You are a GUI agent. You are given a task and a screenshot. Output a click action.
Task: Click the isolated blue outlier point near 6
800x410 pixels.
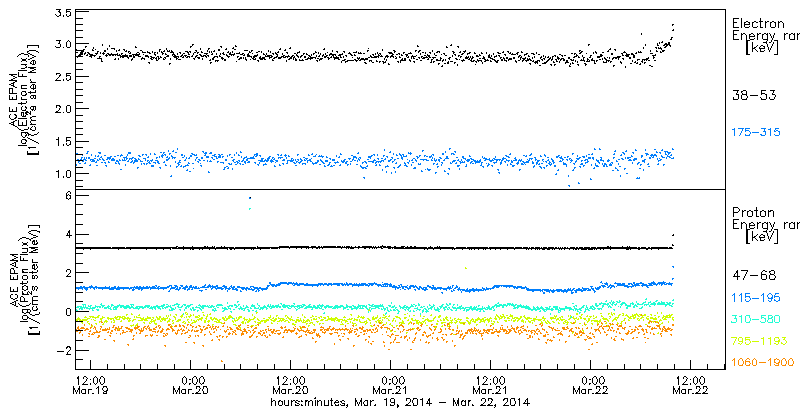[x=250, y=198]
